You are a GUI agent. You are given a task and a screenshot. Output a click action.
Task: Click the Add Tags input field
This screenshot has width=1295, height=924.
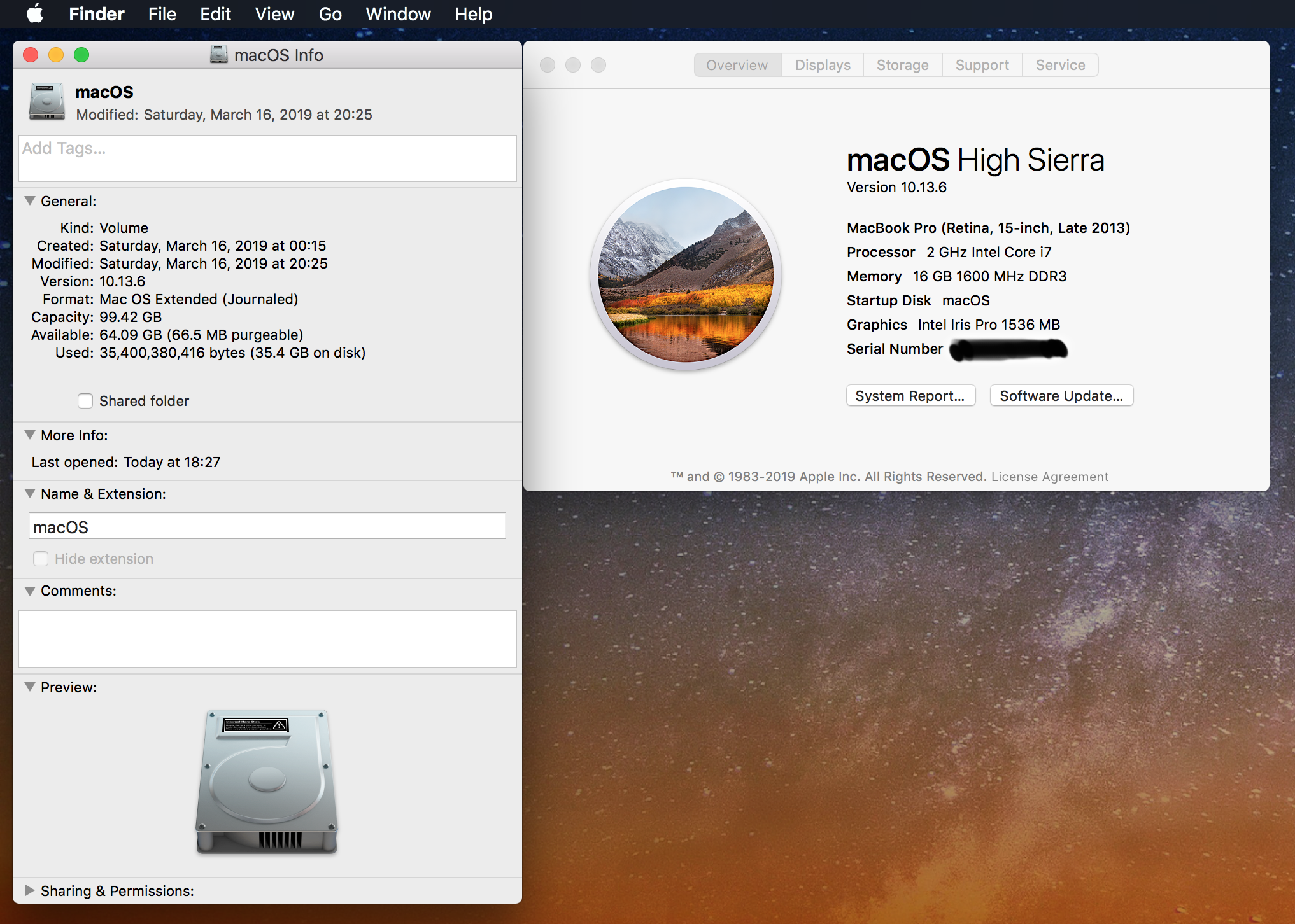[x=267, y=158]
